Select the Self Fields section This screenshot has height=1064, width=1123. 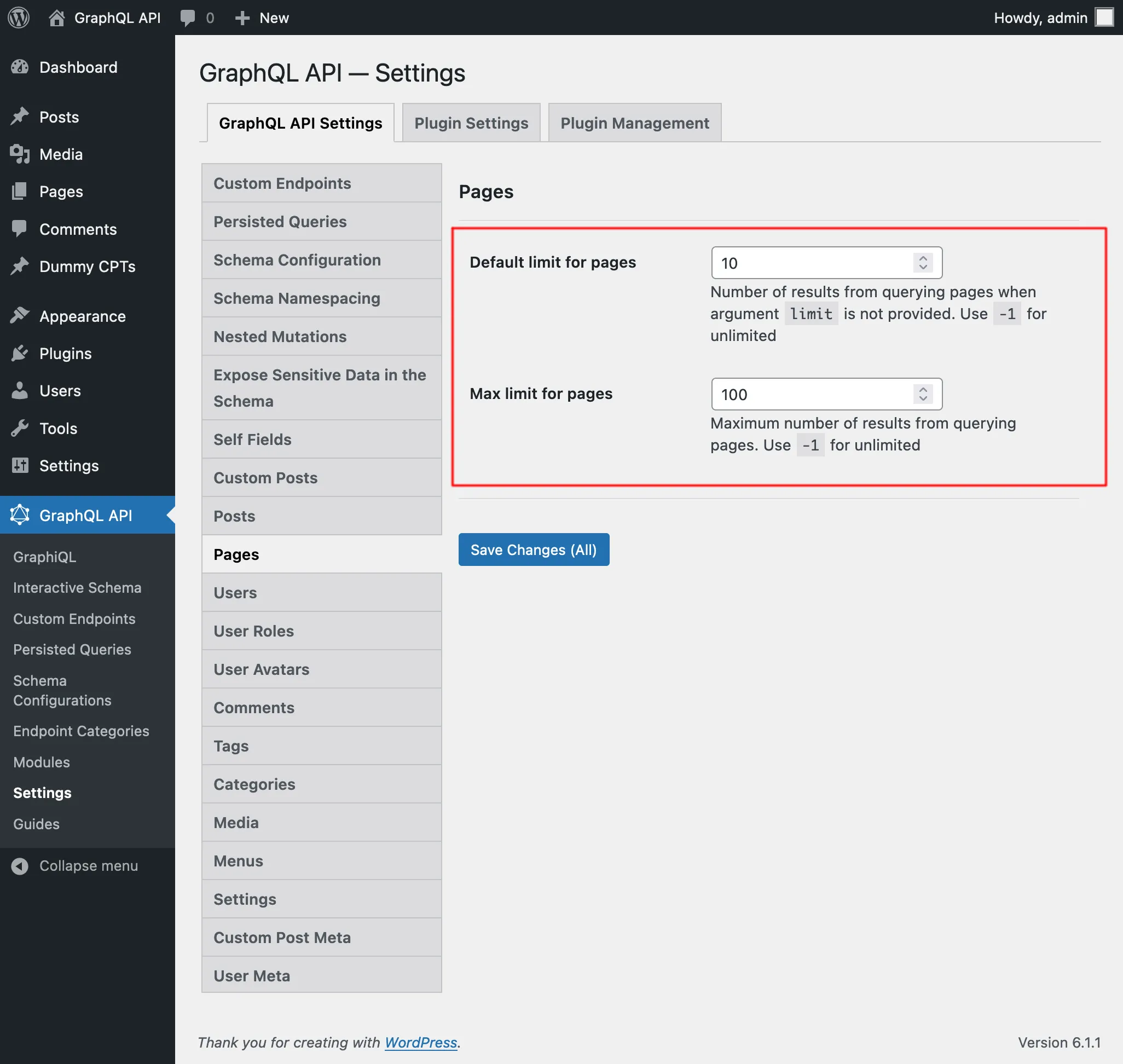[x=322, y=440]
